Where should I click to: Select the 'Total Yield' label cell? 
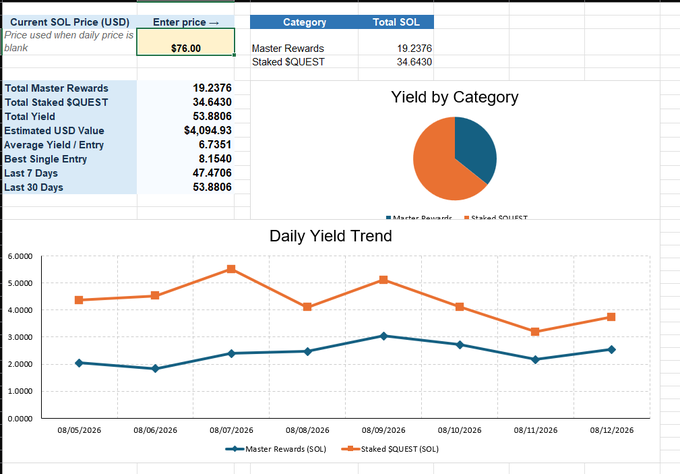click(70, 117)
